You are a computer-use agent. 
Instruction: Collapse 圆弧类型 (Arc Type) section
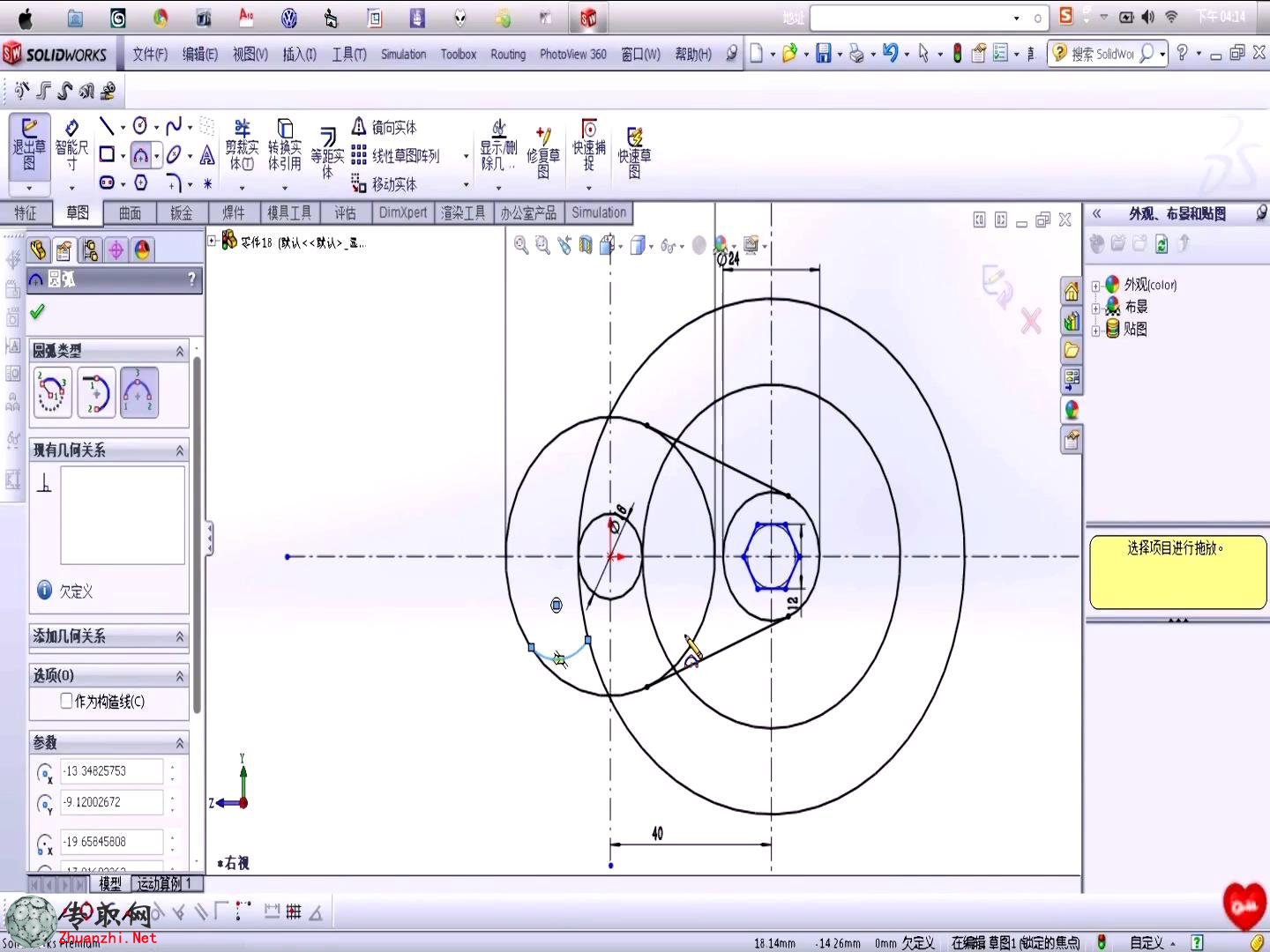(x=180, y=351)
